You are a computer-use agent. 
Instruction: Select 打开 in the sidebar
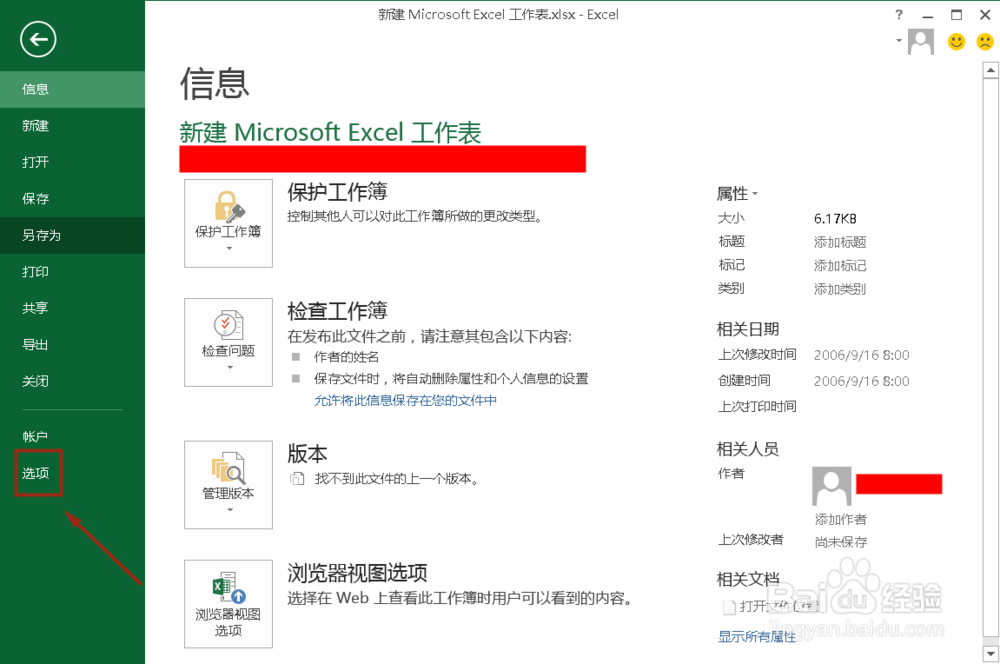(x=73, y=162)
